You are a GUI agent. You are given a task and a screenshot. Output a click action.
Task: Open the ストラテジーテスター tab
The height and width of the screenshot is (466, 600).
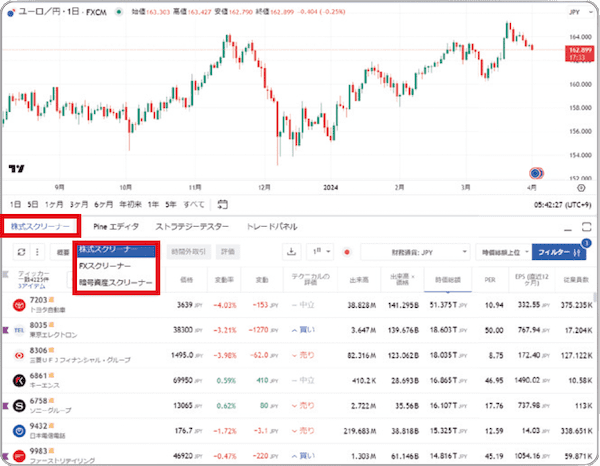click(x=192, y=226)
